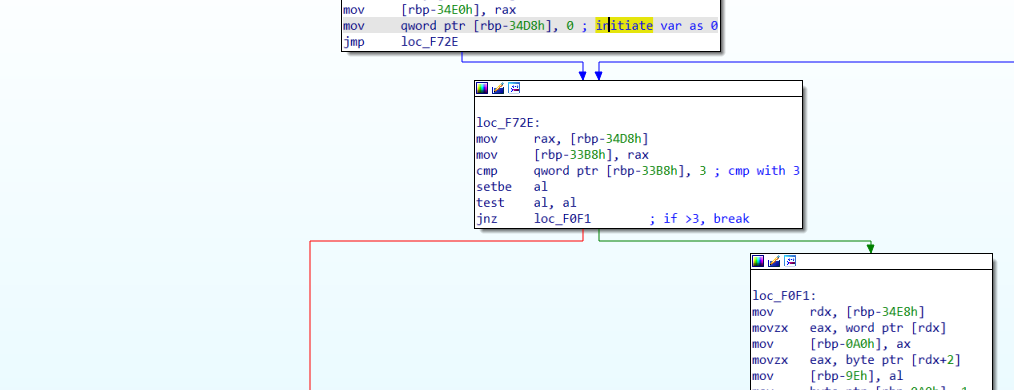Click the 'initiate var as 0' comment
Viewport: 1014px width, 390px height.
point(656,26)
